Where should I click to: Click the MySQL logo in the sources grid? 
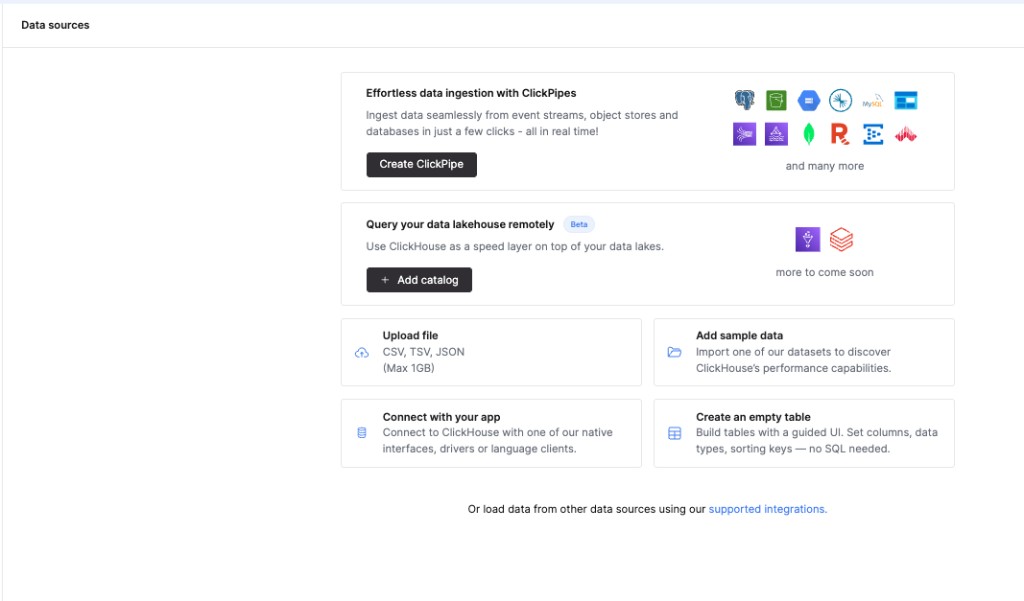pos(873,100)
